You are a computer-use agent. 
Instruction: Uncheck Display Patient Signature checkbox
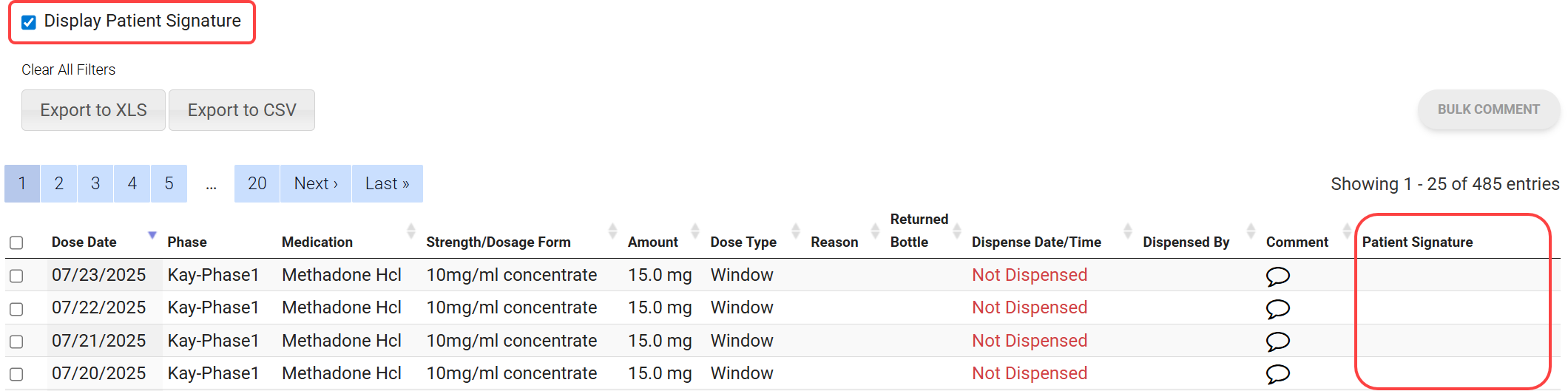click(29, 22)
